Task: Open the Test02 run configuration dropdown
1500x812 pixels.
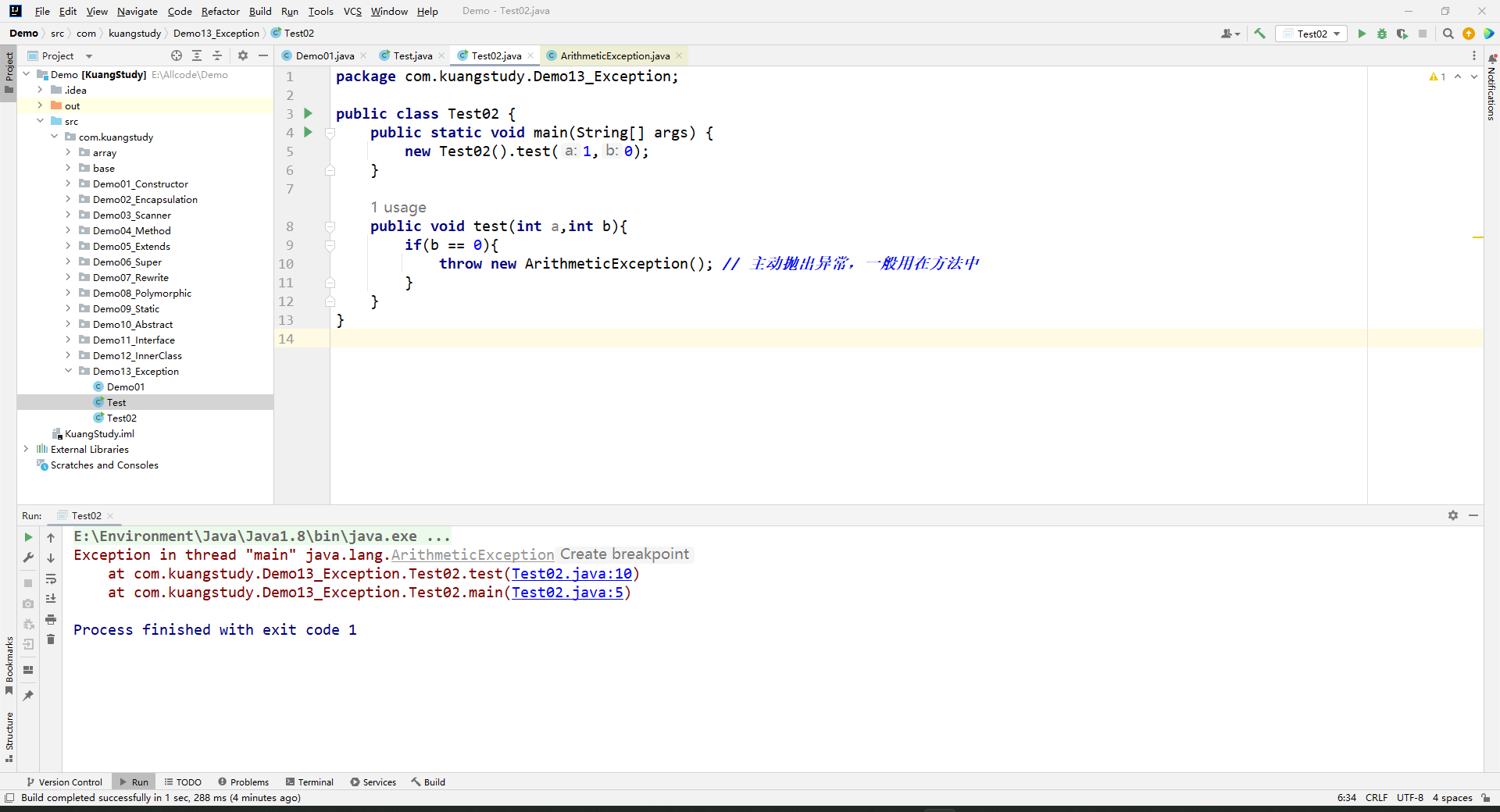Action: 1312,34
